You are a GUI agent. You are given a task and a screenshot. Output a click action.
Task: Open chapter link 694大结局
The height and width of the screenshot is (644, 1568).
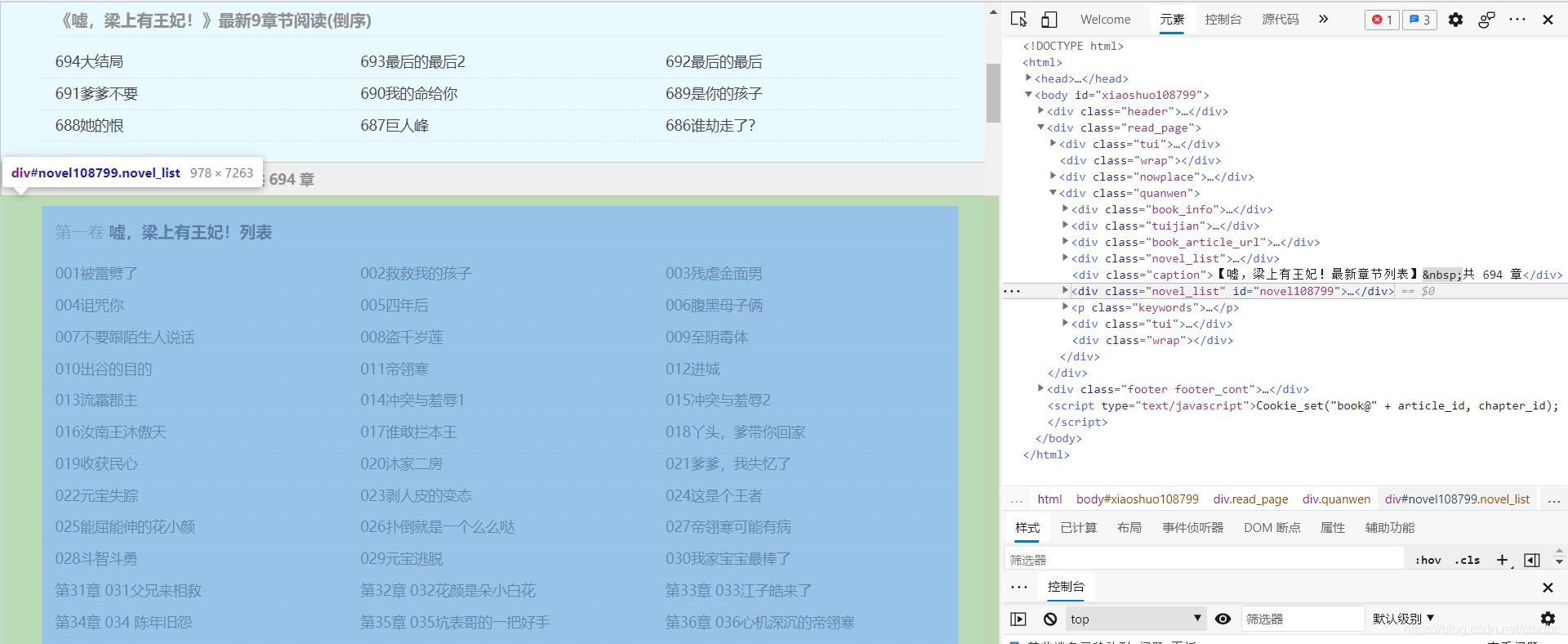[x=89, y=62]
